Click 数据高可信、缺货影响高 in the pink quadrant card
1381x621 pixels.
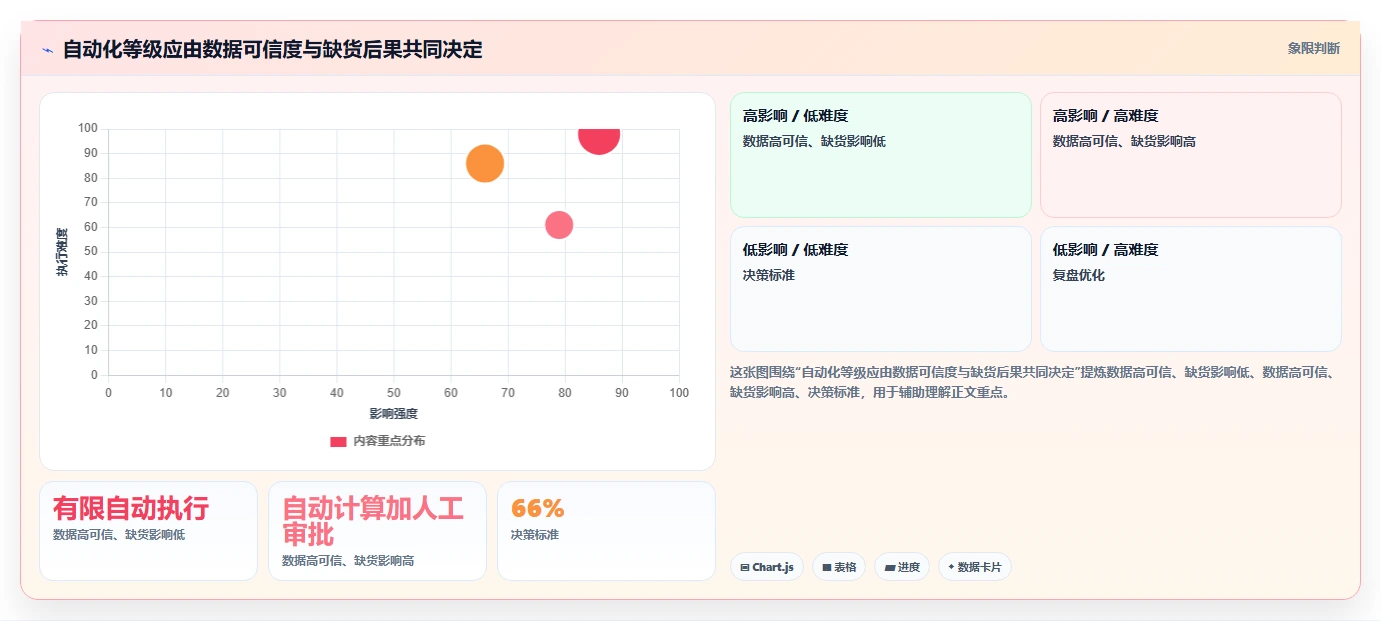point(1124,141)
